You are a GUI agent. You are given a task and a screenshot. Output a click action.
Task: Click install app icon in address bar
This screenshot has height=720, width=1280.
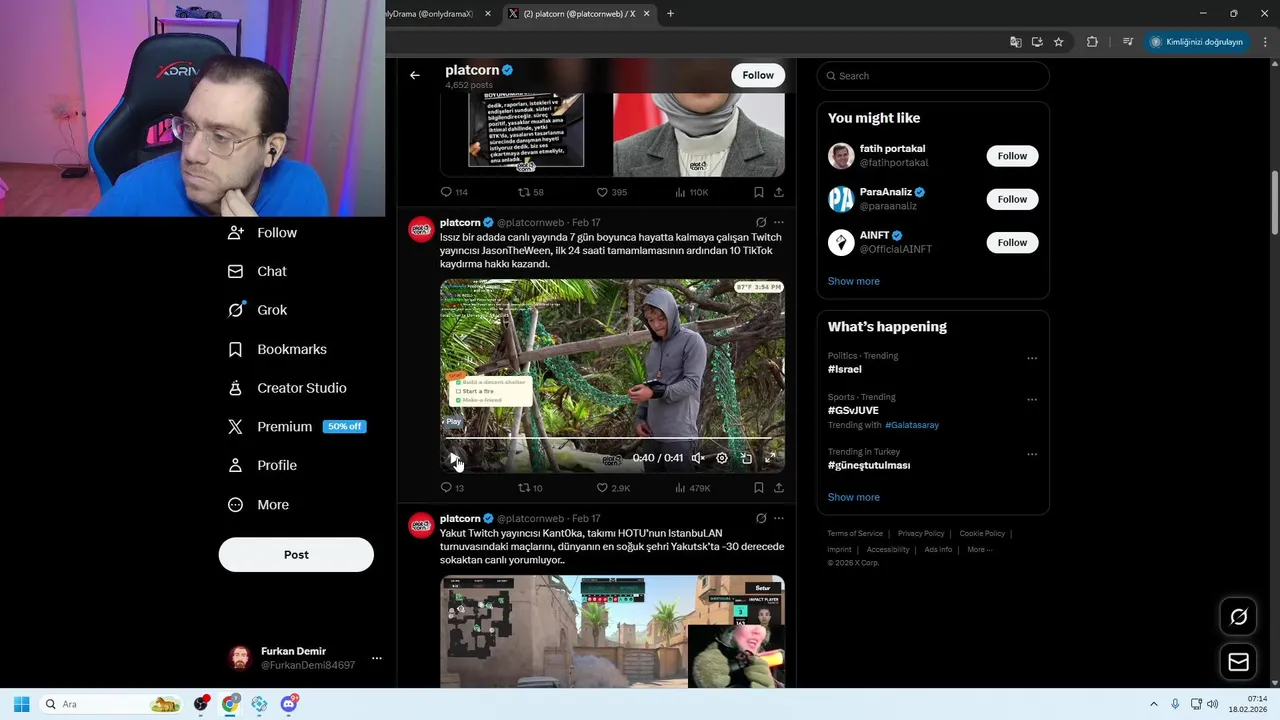coord(1037,42)
